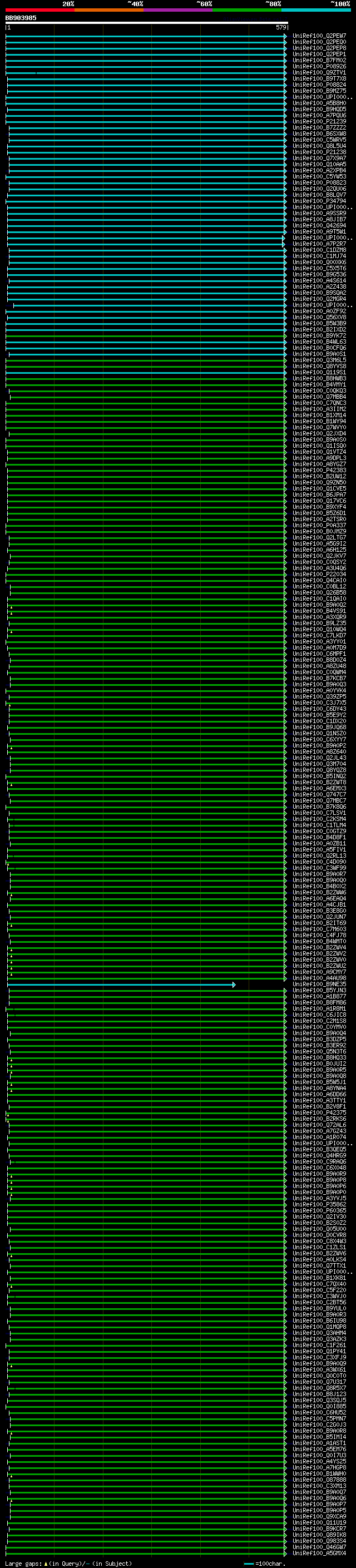Click the query end position 579
The height and width of the screenshot is (1568, 356).
pyautogui.click(x=280, y=27)
